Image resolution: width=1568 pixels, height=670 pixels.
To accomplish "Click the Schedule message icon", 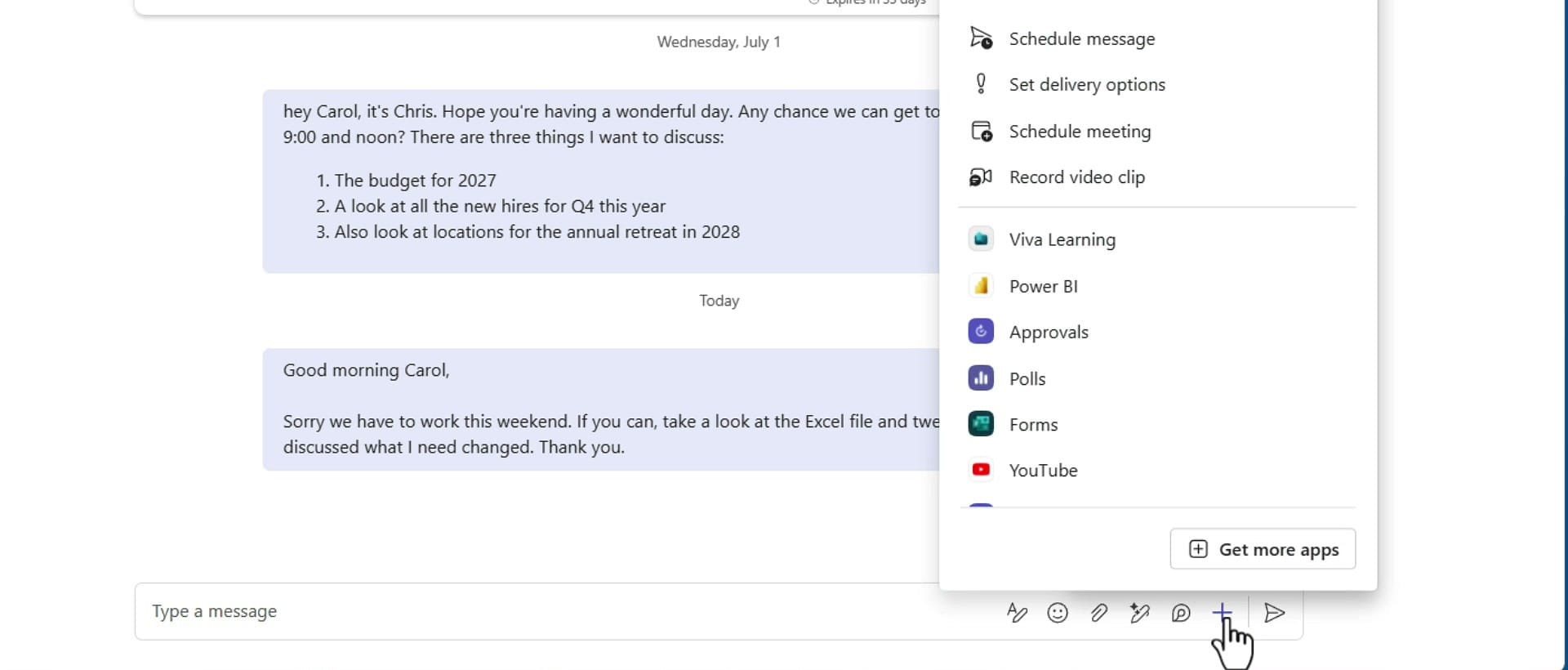I will point(981,38).
